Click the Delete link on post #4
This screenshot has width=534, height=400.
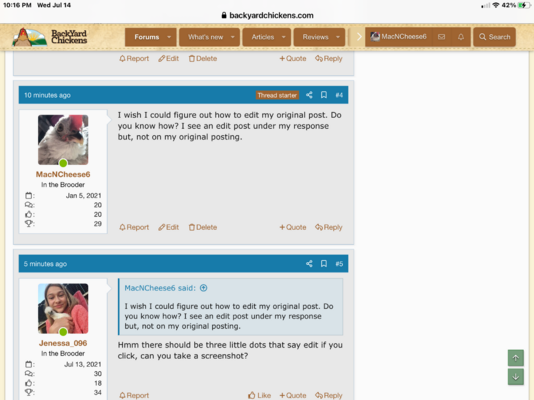coord(203,227)
